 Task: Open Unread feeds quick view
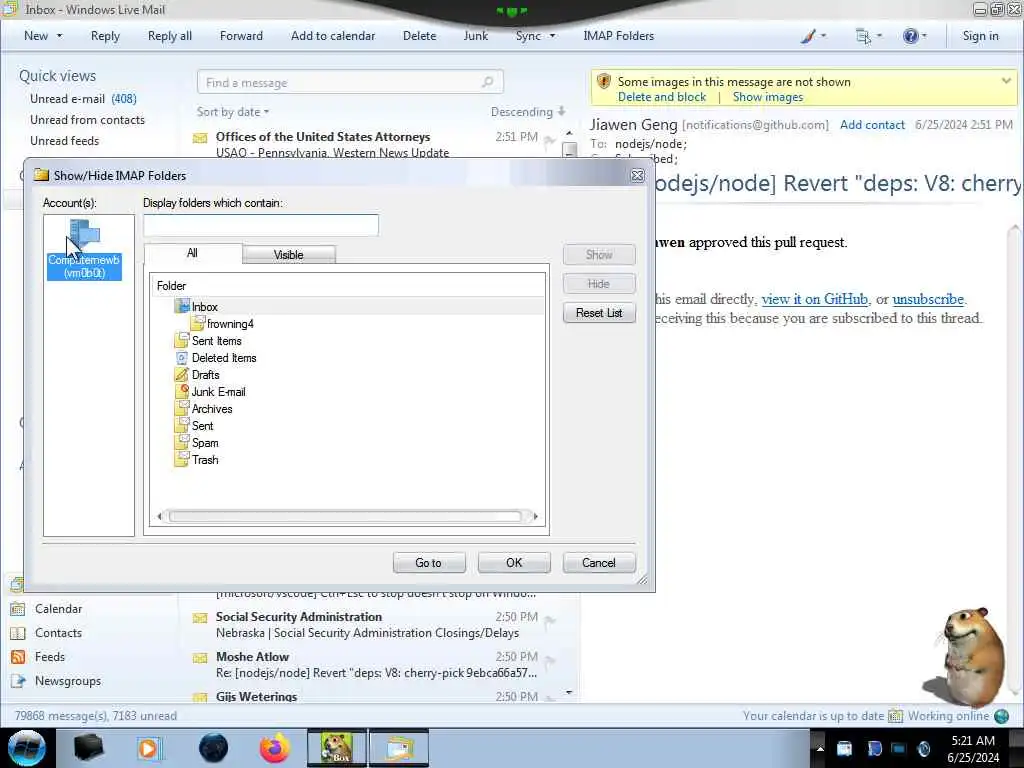point(65,140)
